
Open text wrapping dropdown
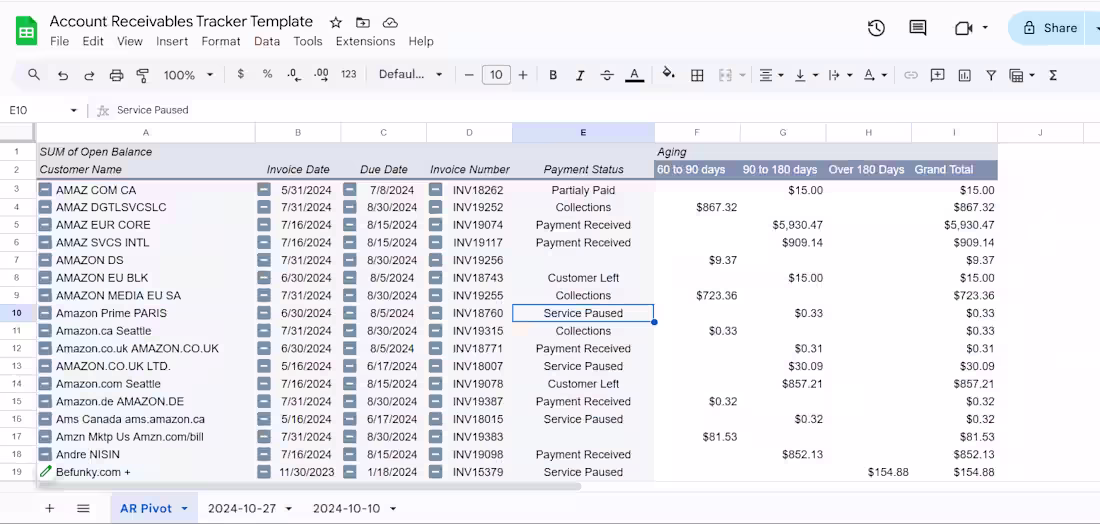(x=840, y=75)
